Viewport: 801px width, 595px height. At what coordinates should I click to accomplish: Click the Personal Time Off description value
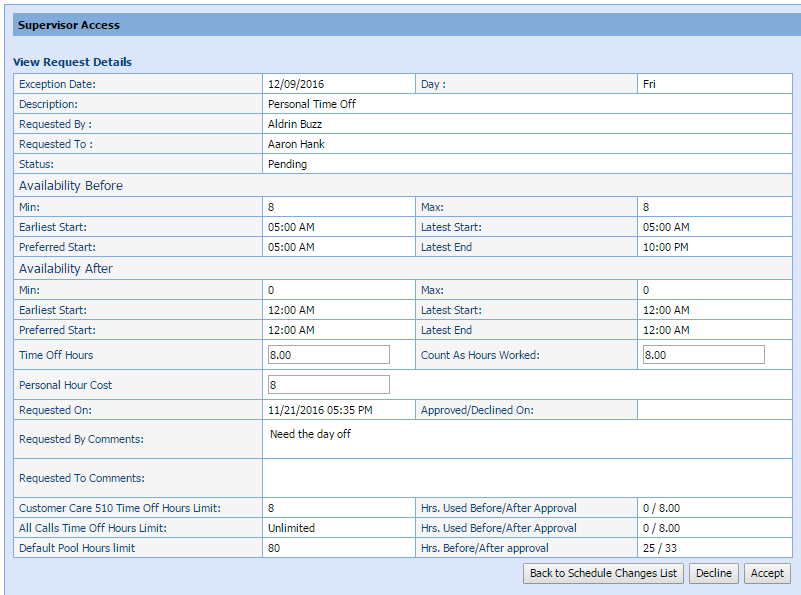[x=311, y=104]
